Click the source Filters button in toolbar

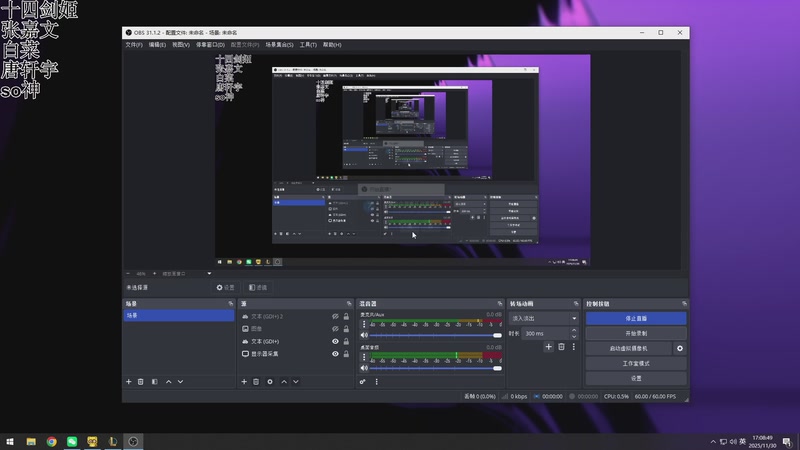click(258, 288)
